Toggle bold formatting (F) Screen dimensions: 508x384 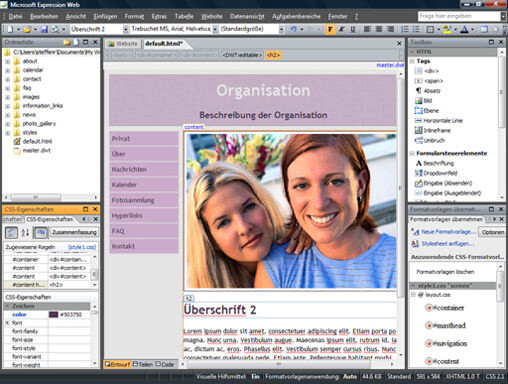click(x=330, y=29)
